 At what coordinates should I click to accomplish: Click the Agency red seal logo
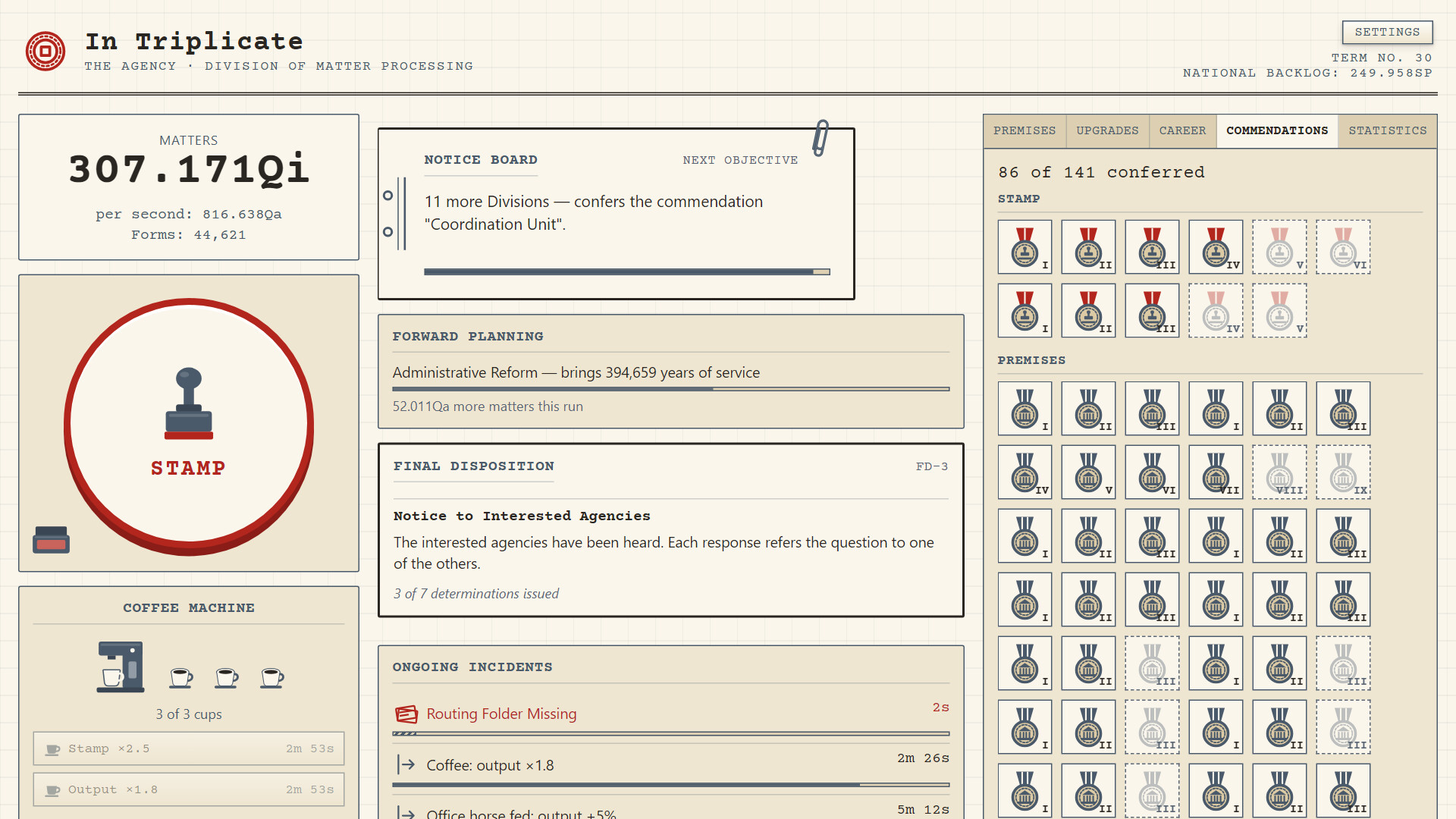(x=45, y=51)
